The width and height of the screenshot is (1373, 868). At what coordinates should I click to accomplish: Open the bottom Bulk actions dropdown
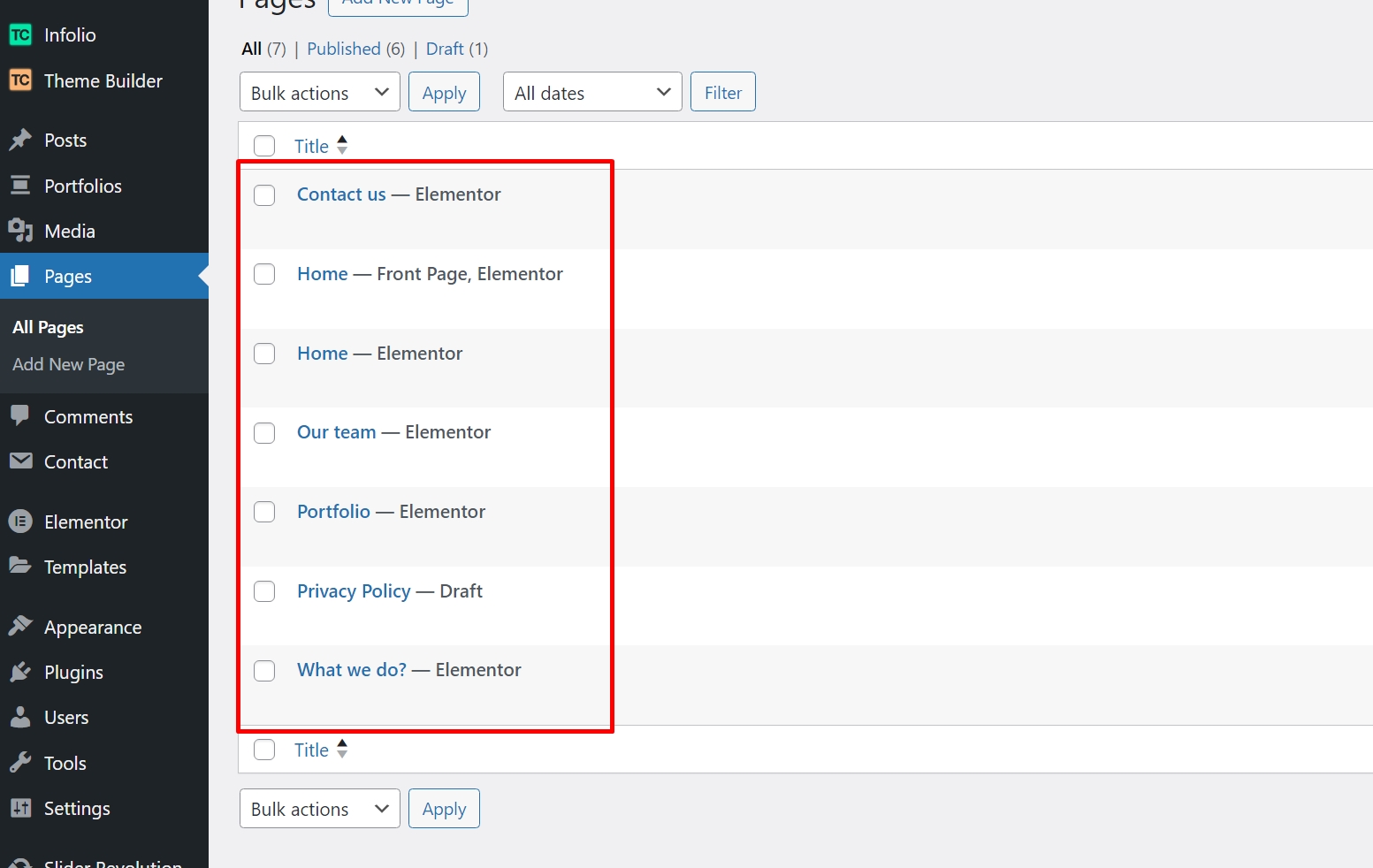pyautogui.click(x=320, y=809)
